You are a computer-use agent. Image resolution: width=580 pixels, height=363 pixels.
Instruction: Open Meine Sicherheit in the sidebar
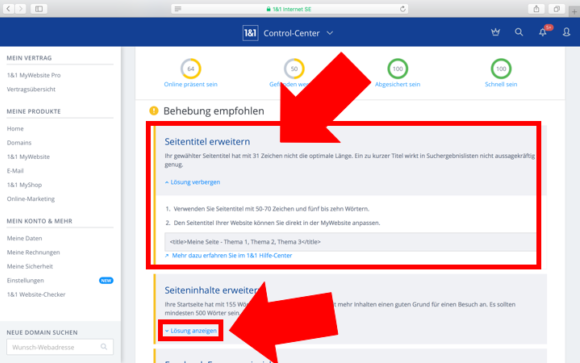pos(30,266)
